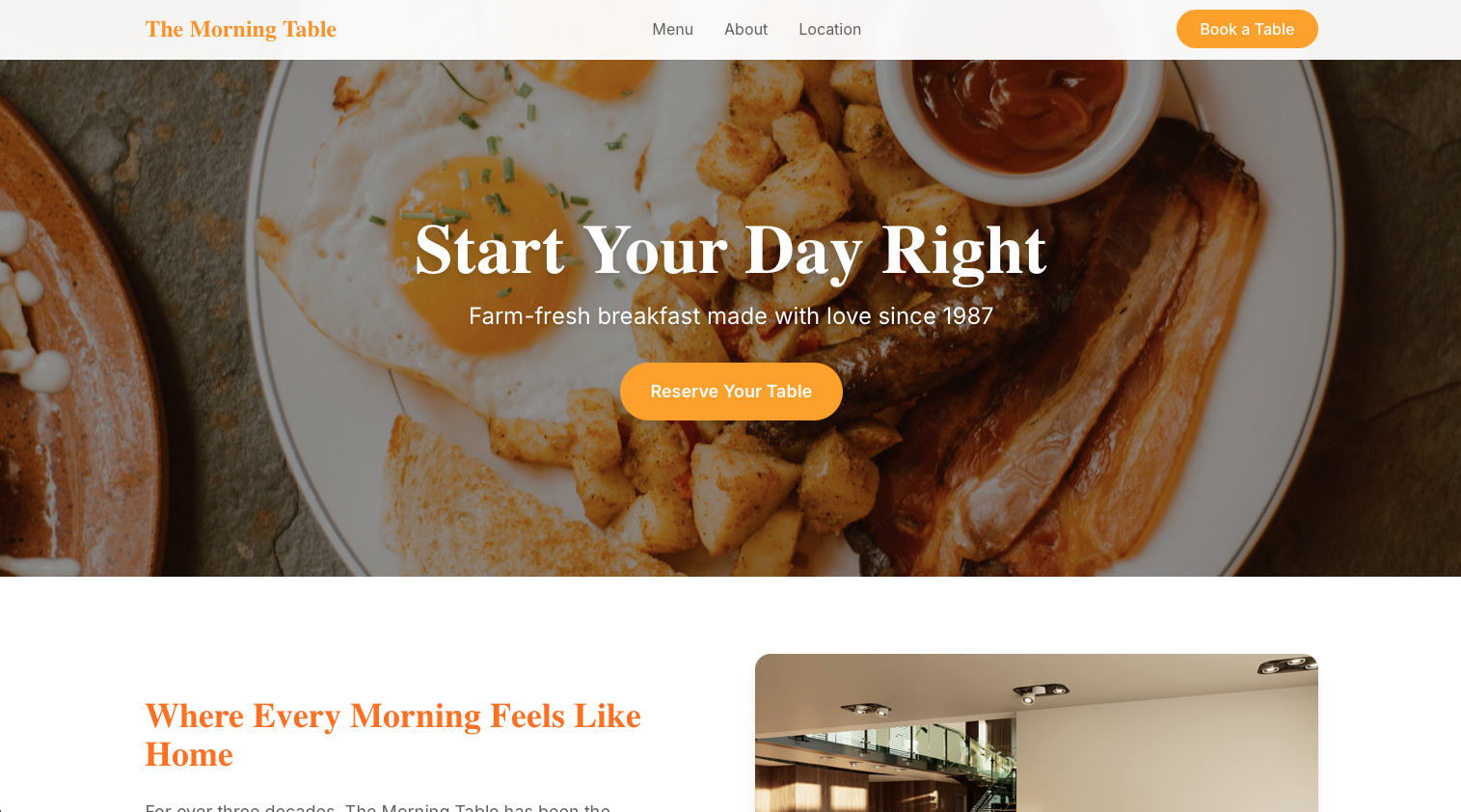Click the Reserve Your Table button
Viewport: 1461px width, 812px height.
coord(731,392)
